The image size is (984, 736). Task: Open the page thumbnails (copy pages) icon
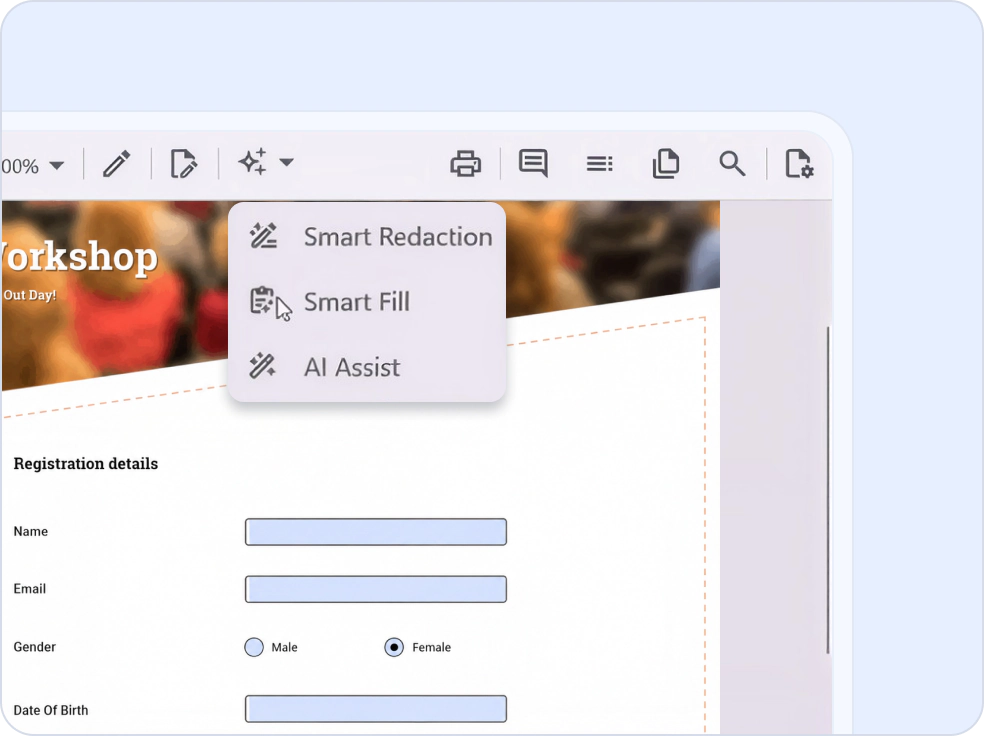pos(666,164)
